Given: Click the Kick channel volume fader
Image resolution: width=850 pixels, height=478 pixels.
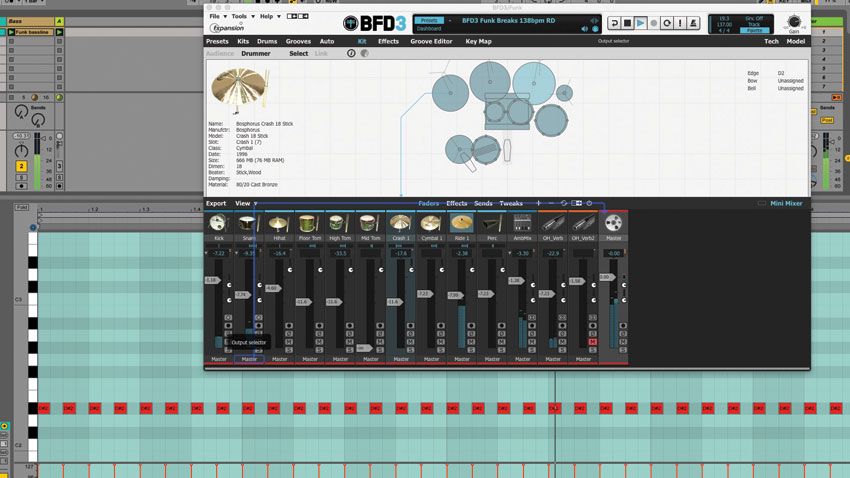Looking at the screenshot, I should [211, 280].
